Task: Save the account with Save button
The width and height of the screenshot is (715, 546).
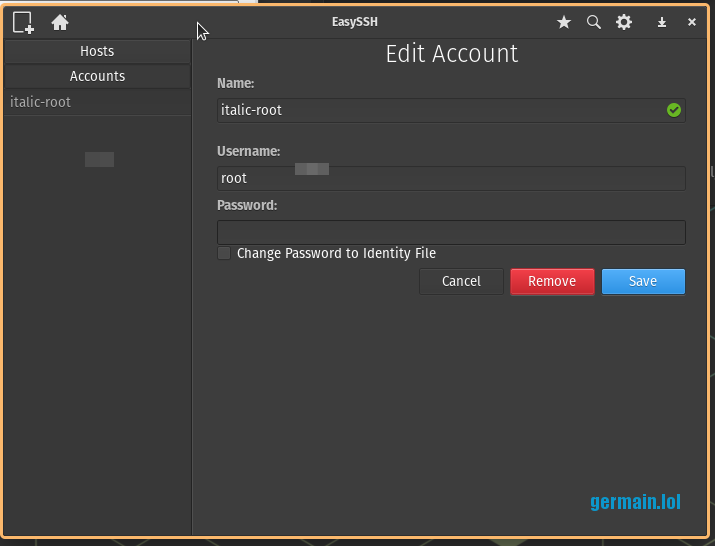Action: (x=643, y=281)
